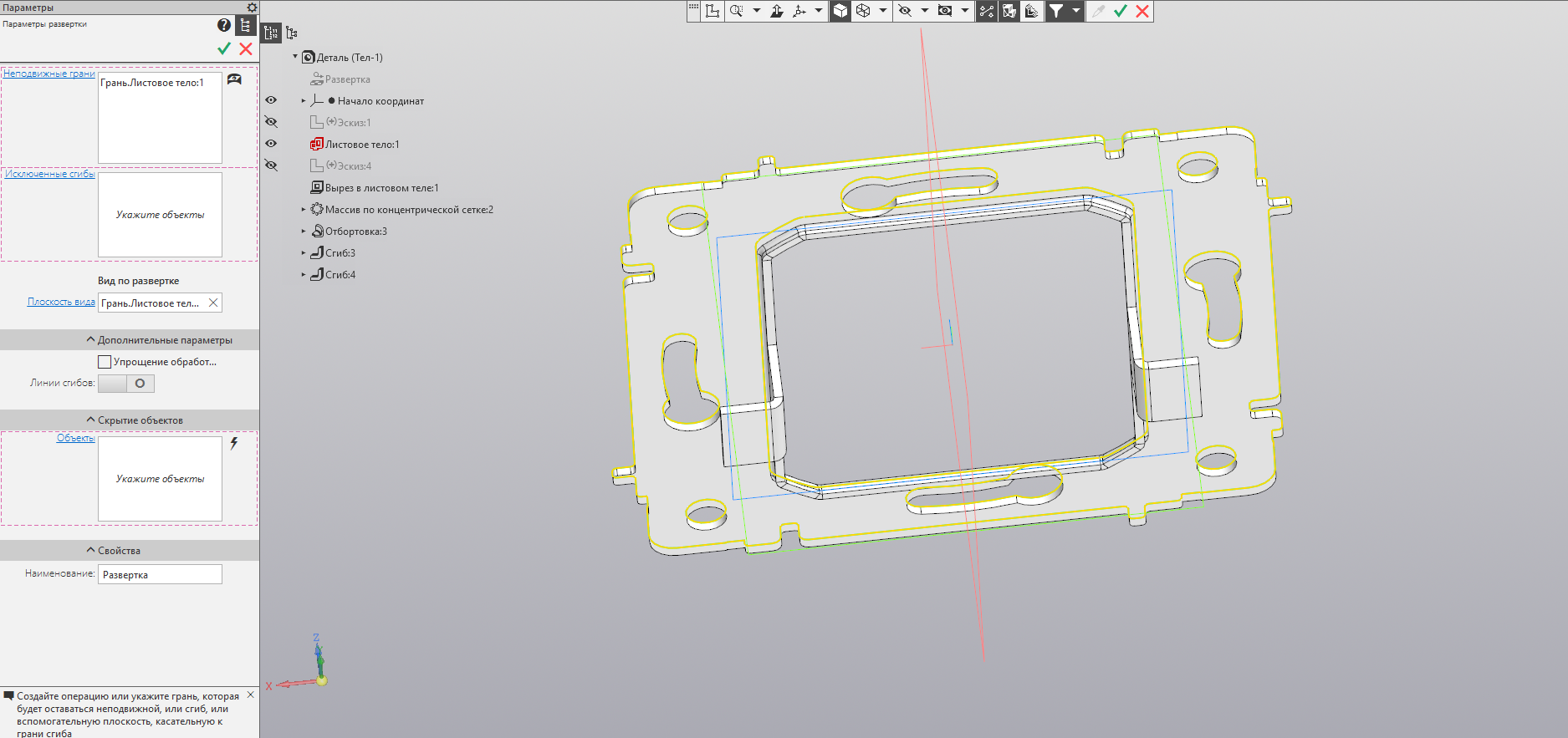1568x738 pixels.
Task: Click the Наименование field containing Развертка
Action: (160, 575)
